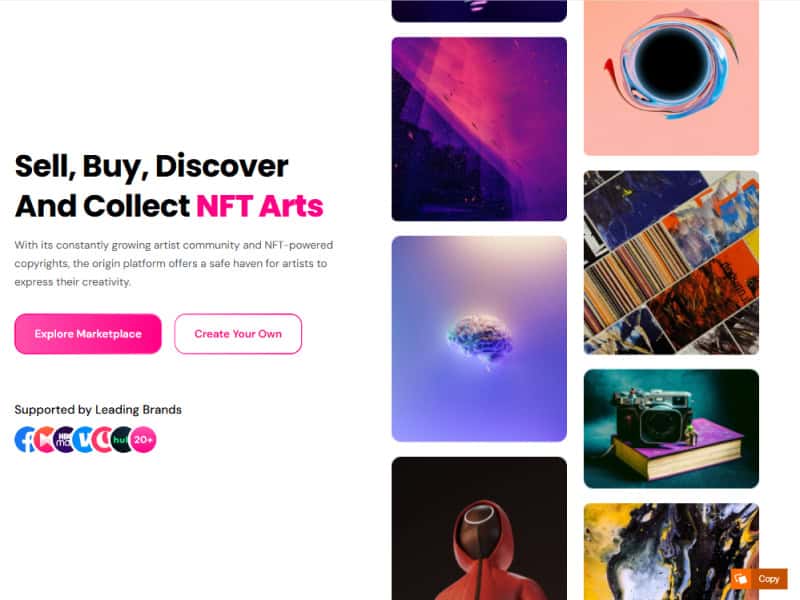This screenshot has width=800, height=600.
Task: Open the black hole swirl artwork
Action: 671,78
